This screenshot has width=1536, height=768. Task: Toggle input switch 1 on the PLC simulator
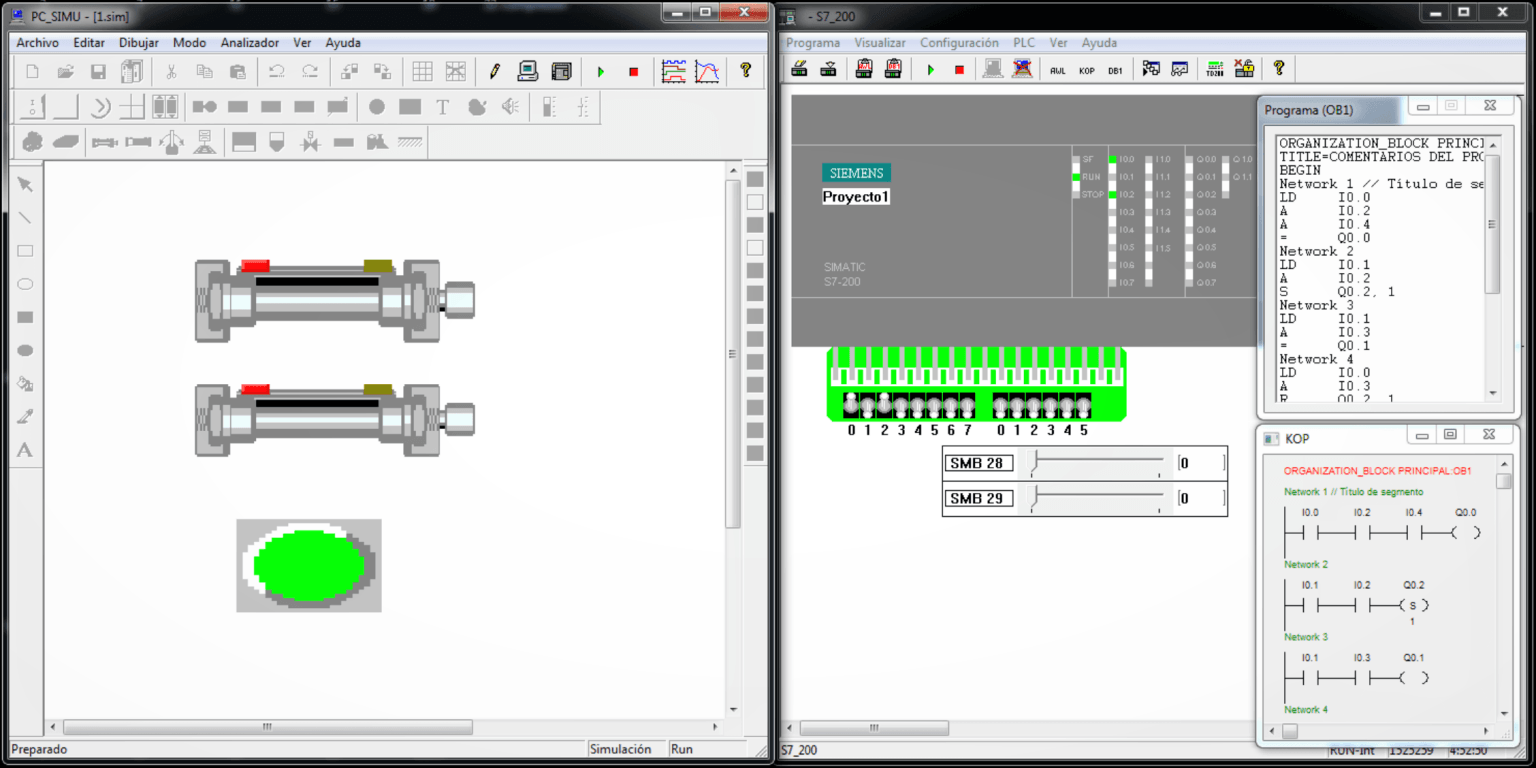tap(868, 405)
